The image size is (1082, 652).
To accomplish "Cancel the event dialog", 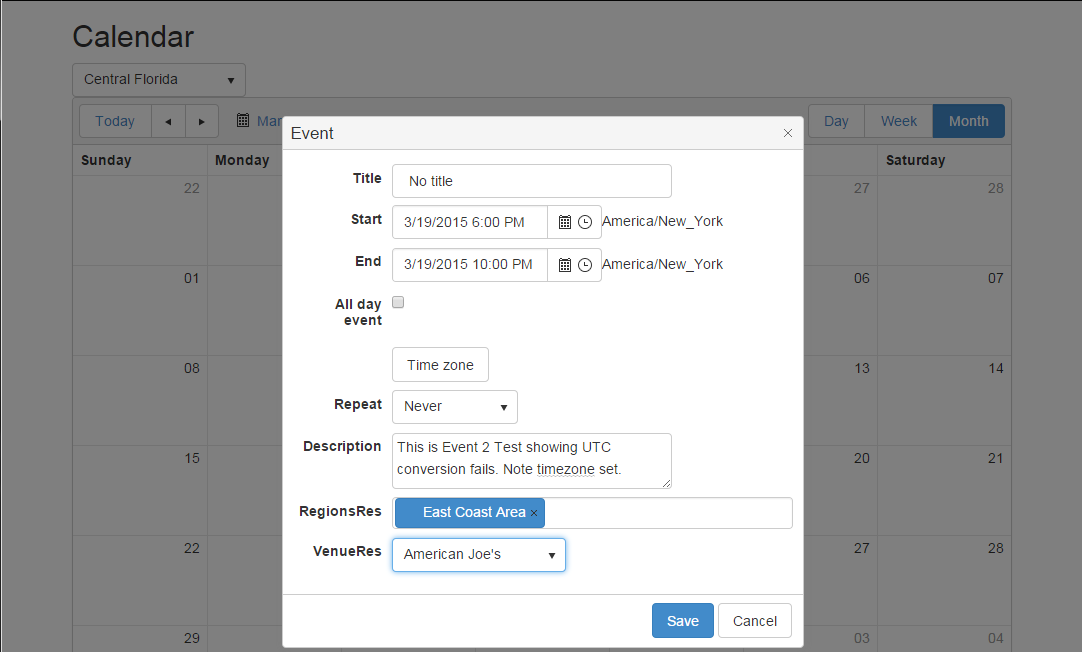I will point(754,621).
